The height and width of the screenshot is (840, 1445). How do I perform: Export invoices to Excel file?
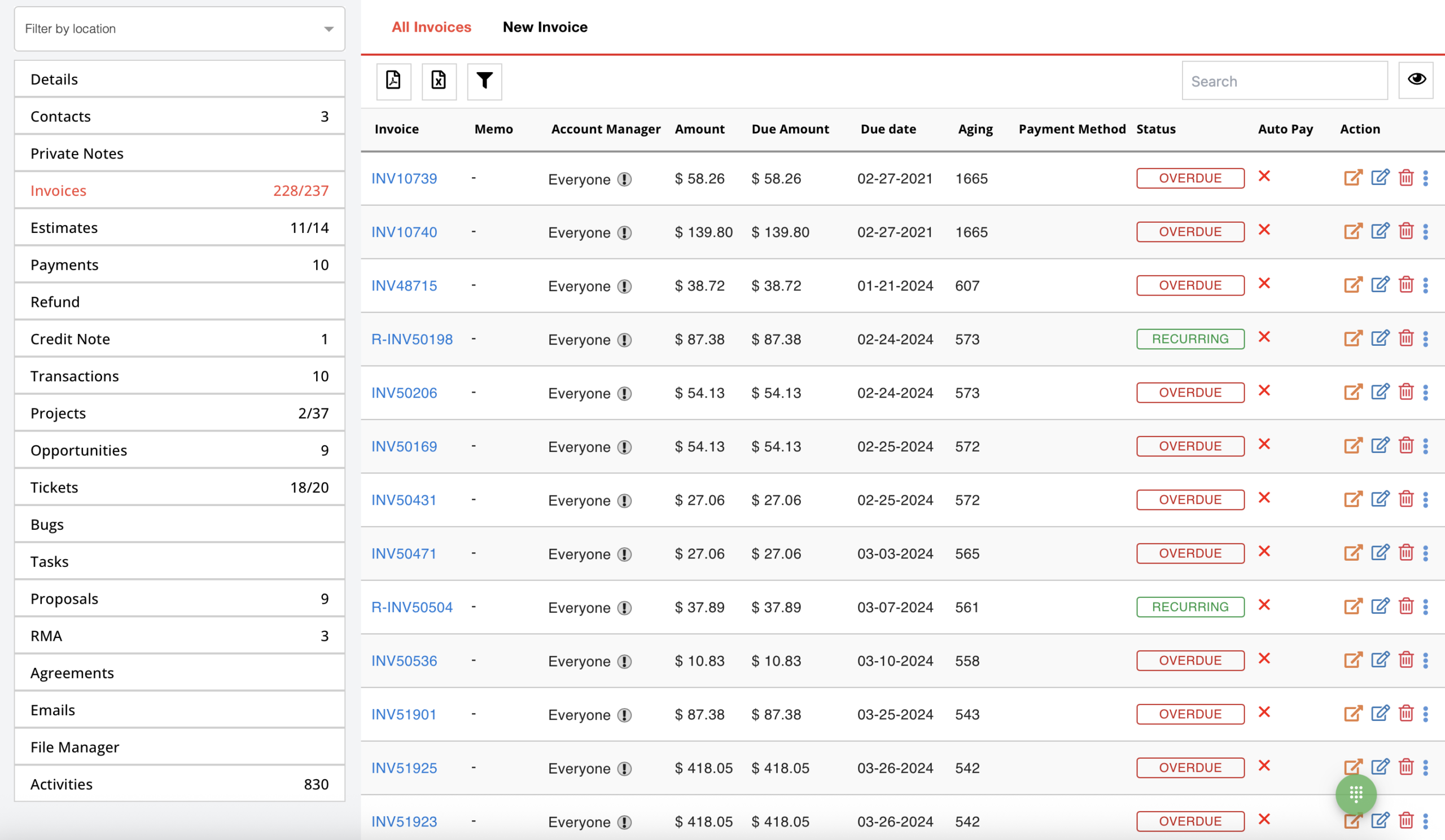439,81
